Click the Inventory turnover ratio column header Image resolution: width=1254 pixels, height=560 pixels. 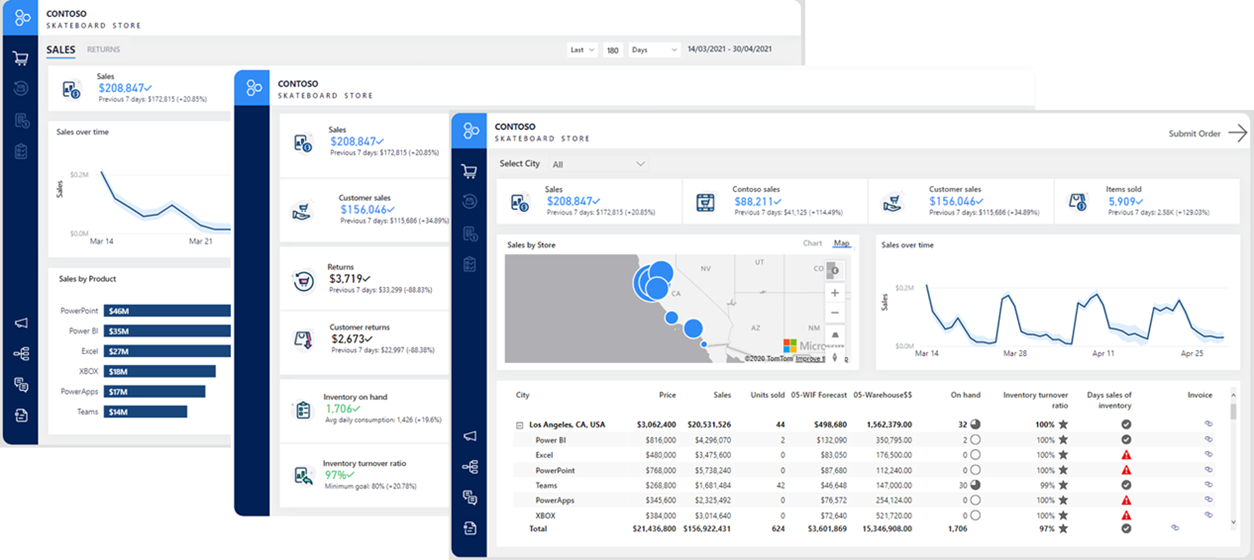tap(1034, 400)
